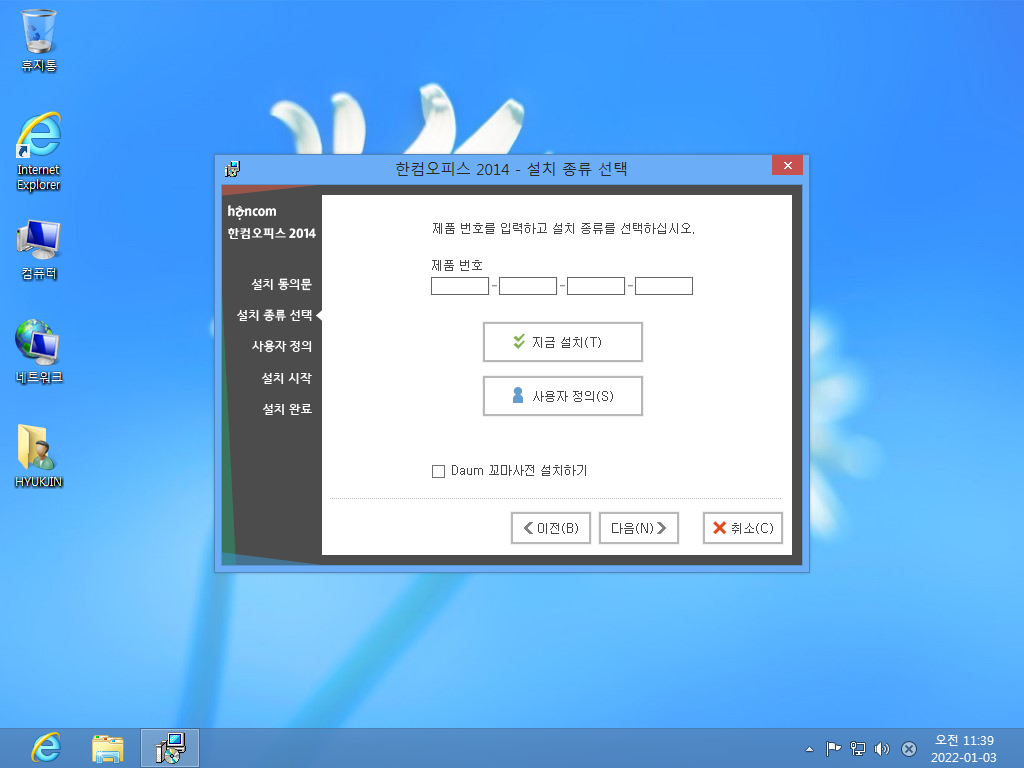Click the 사용자 정의(S) button
1024x768 pixels.
(563, 396)
